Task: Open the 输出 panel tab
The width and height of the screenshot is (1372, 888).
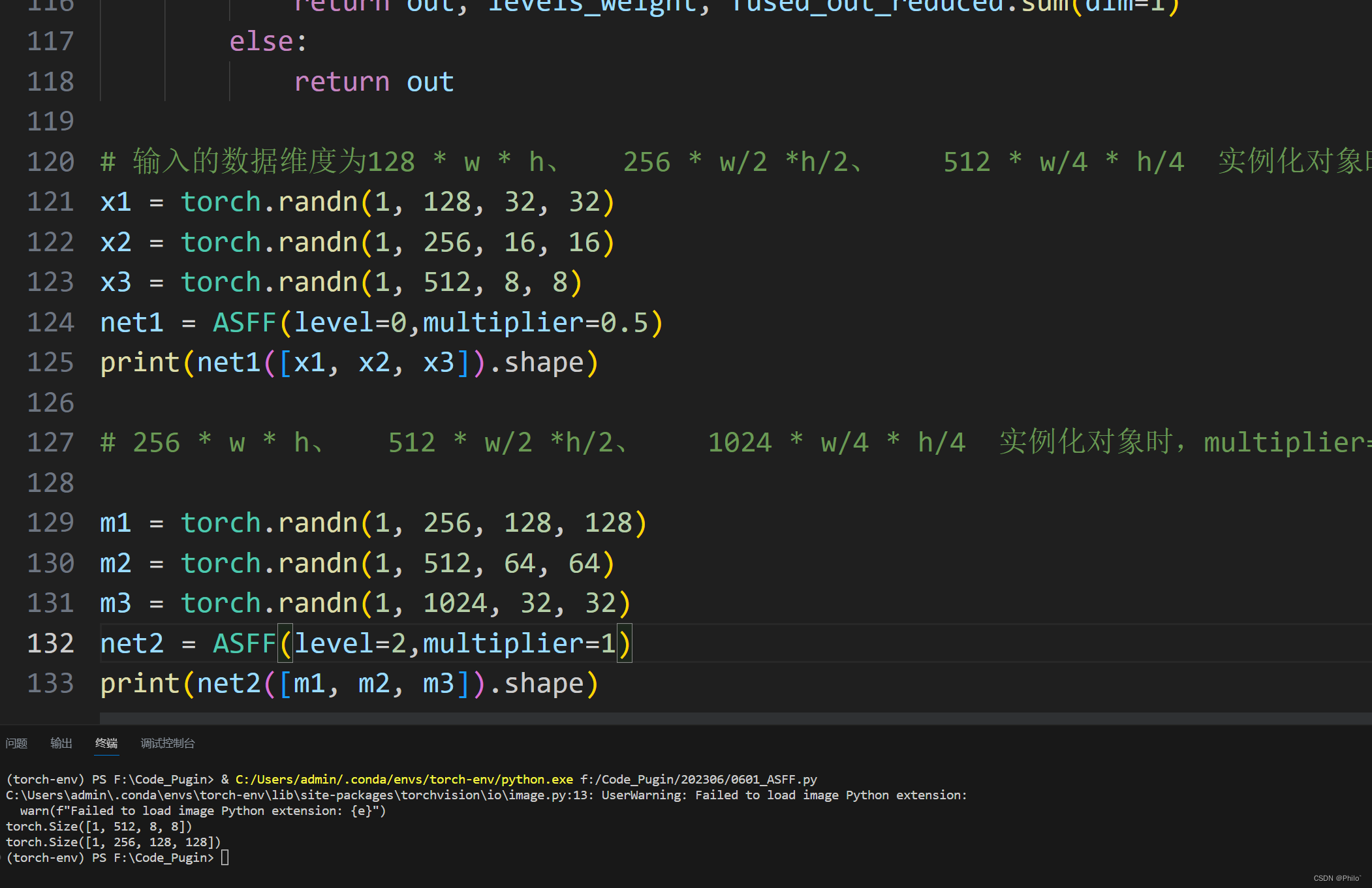Action: coord(61,743)
